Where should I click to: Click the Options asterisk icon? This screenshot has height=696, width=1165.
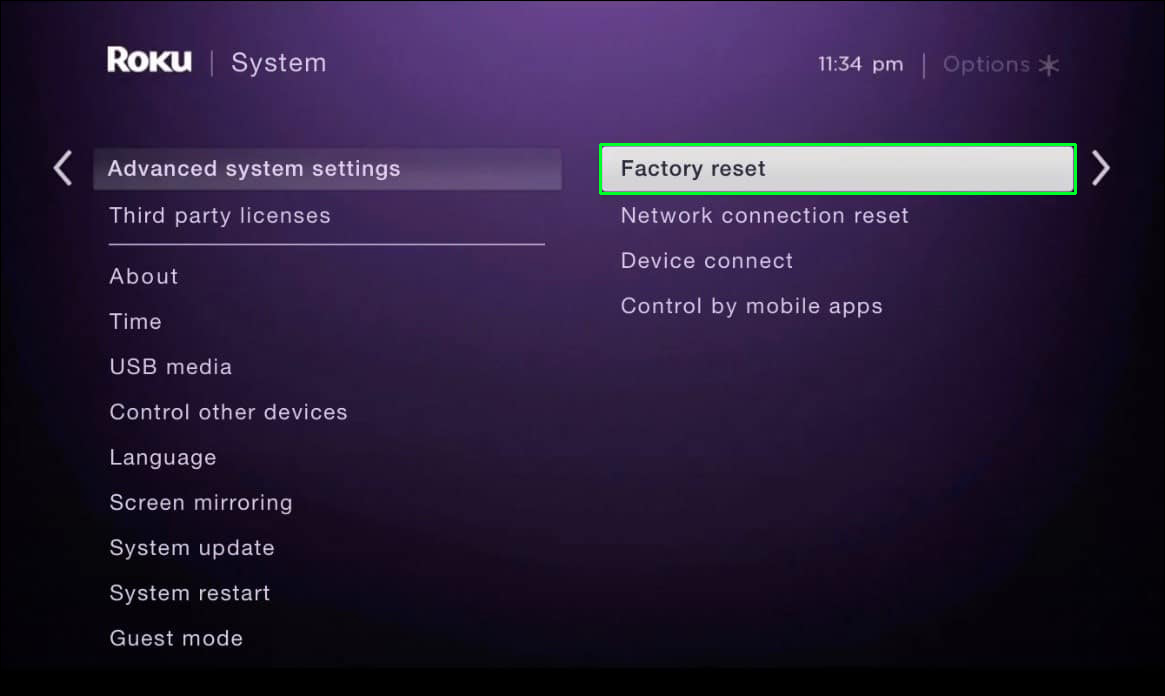click(1048, 65)
